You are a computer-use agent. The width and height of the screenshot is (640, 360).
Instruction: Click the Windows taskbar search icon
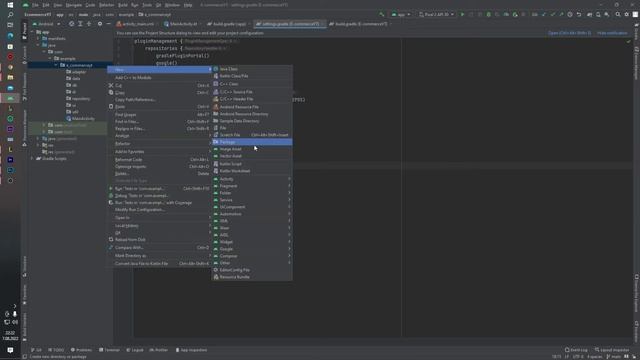click(10, 15)
